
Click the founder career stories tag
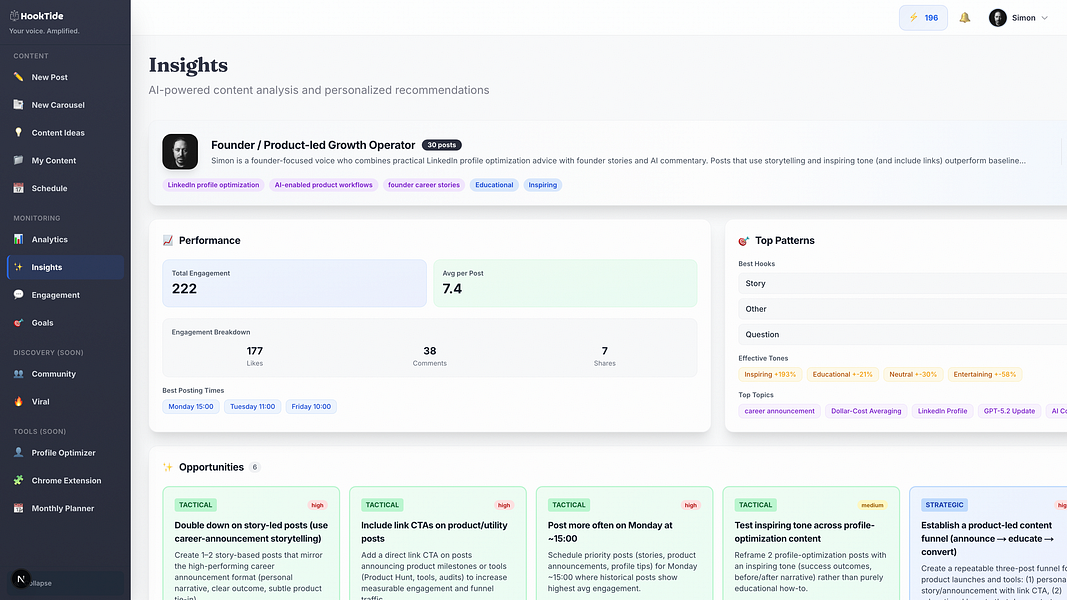(424, 185)
